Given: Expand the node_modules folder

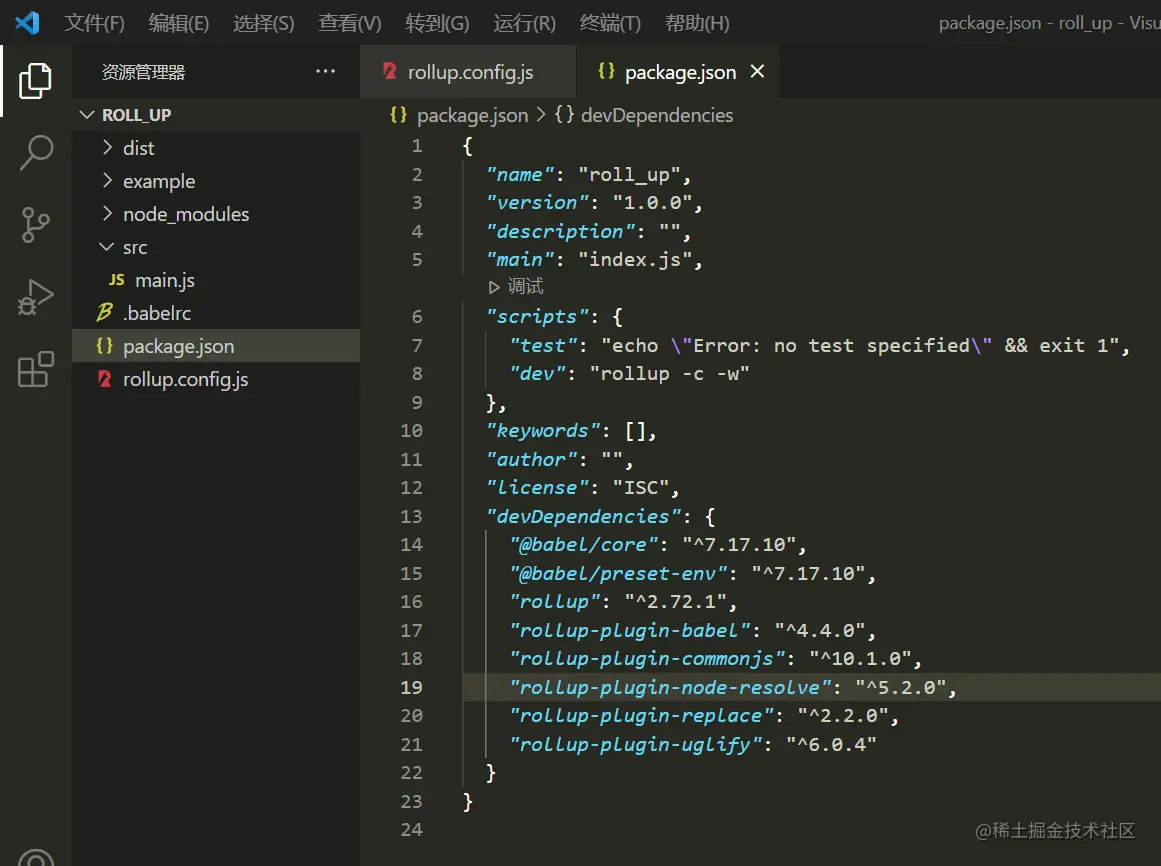Looking at the screenshot, I should (107, 213).
